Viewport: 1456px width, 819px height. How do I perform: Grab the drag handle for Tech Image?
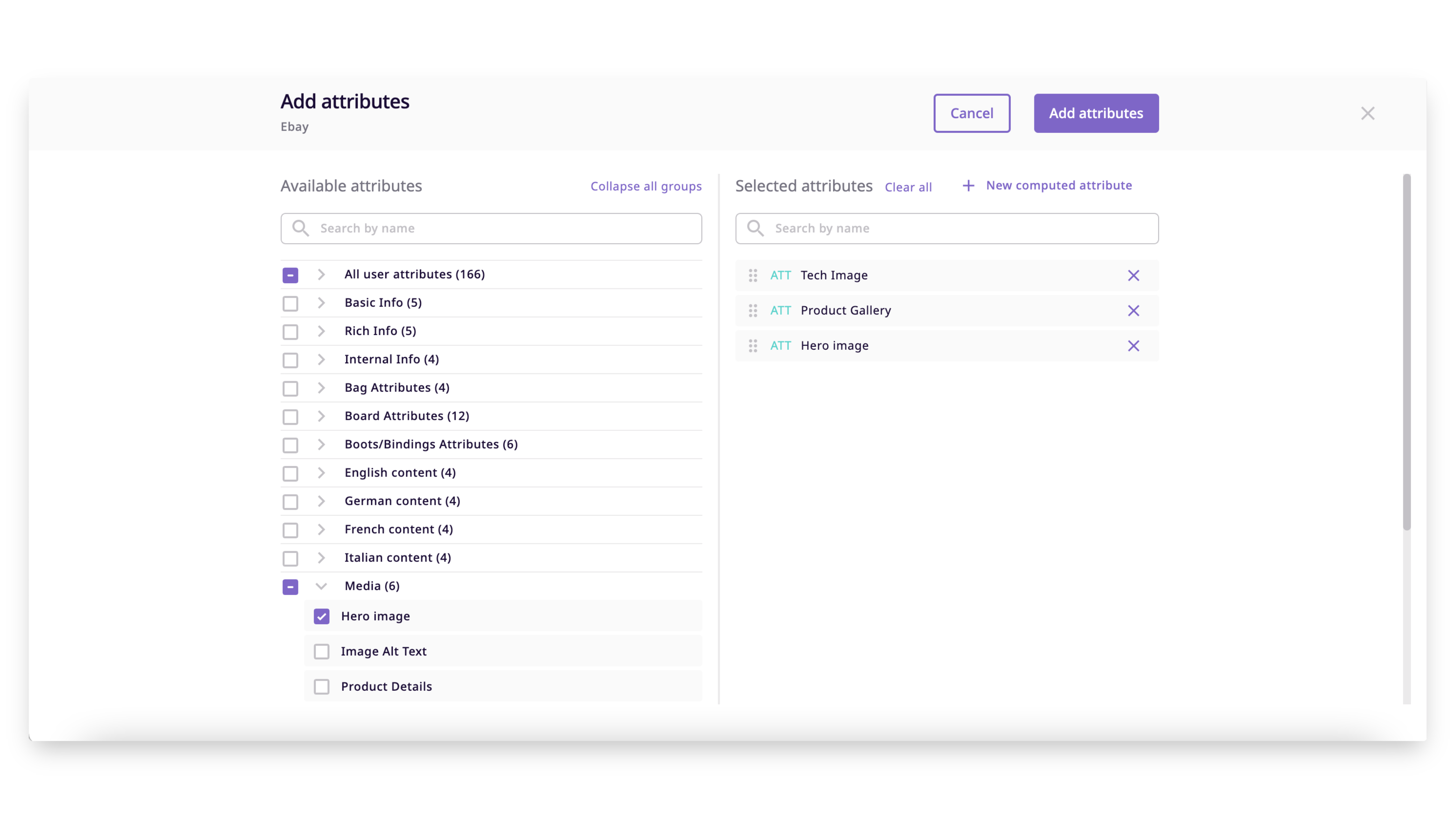point(753,275)
